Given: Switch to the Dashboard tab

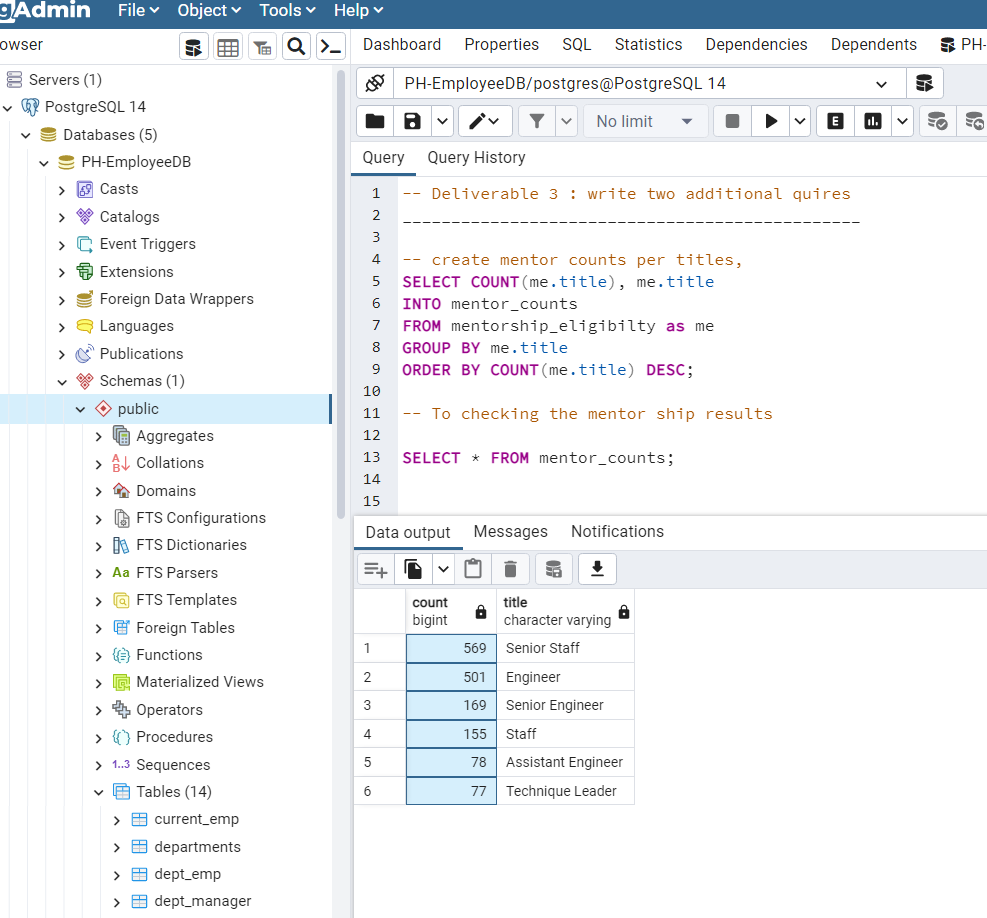Looking at the screenshot, I should point(402,45).
